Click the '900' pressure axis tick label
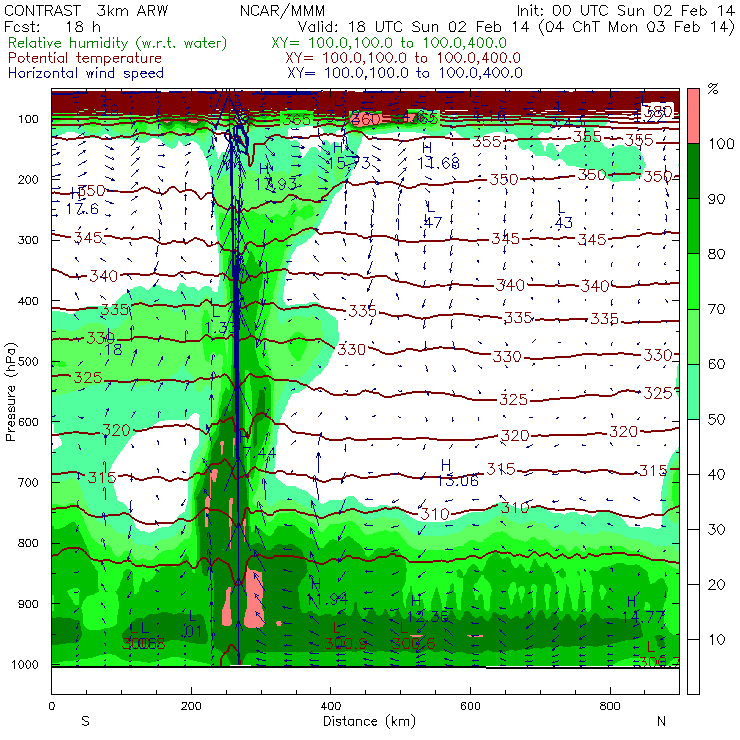740x740 pixels. click(x=29, y=604)
